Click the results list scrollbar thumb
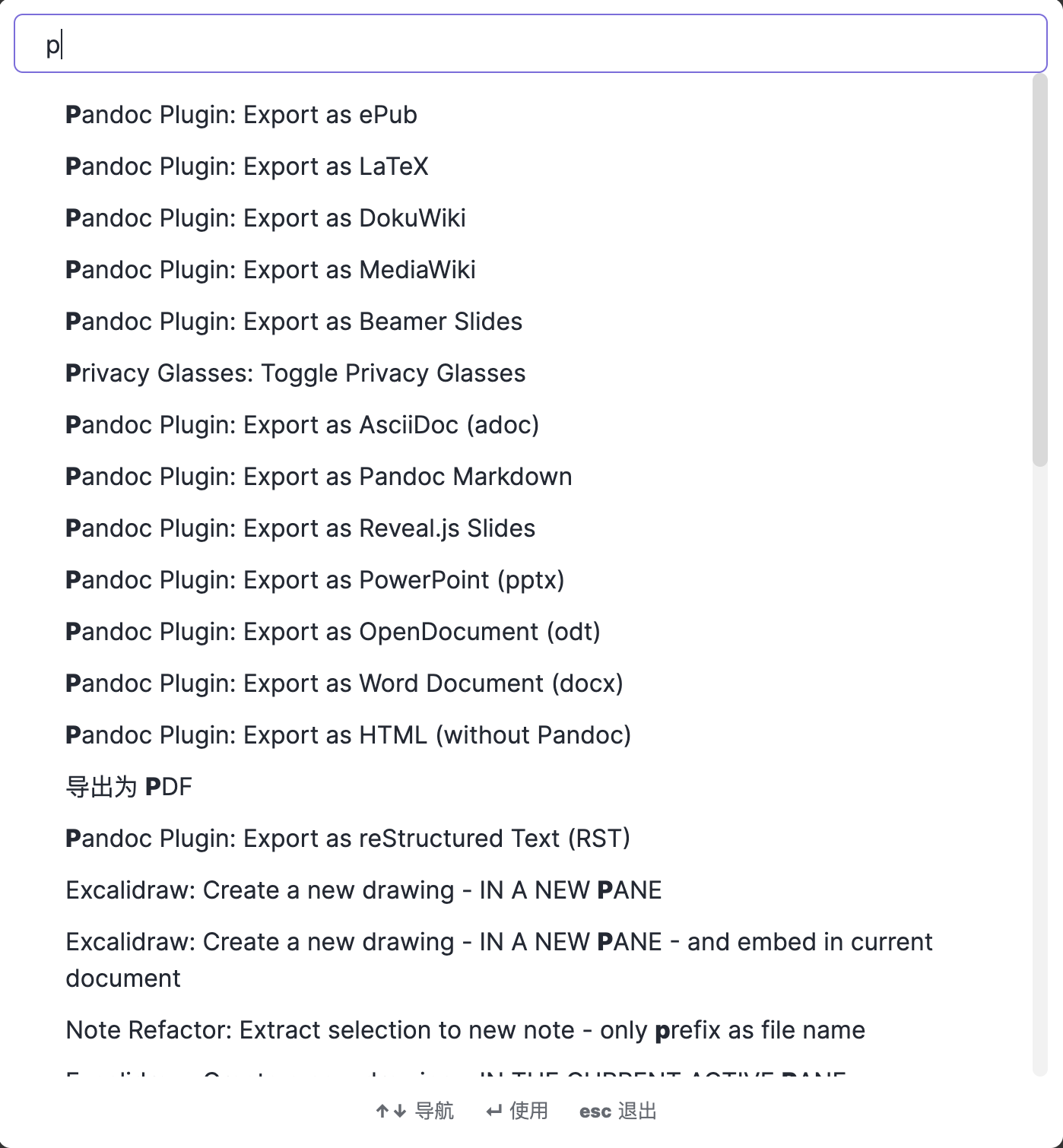 [x=1039, y=270]
